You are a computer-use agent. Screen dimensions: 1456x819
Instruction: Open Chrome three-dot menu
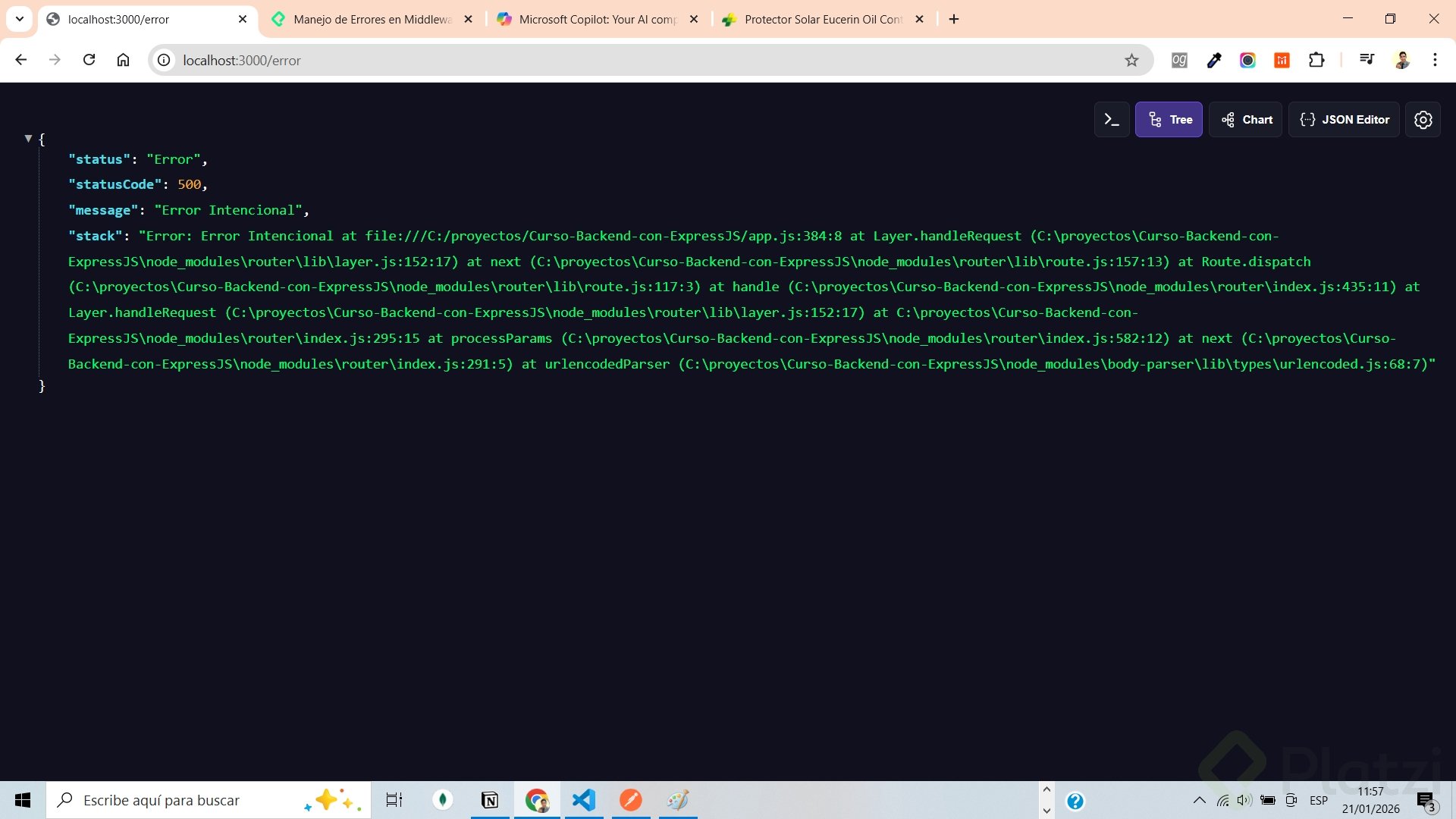[1435, 60]
